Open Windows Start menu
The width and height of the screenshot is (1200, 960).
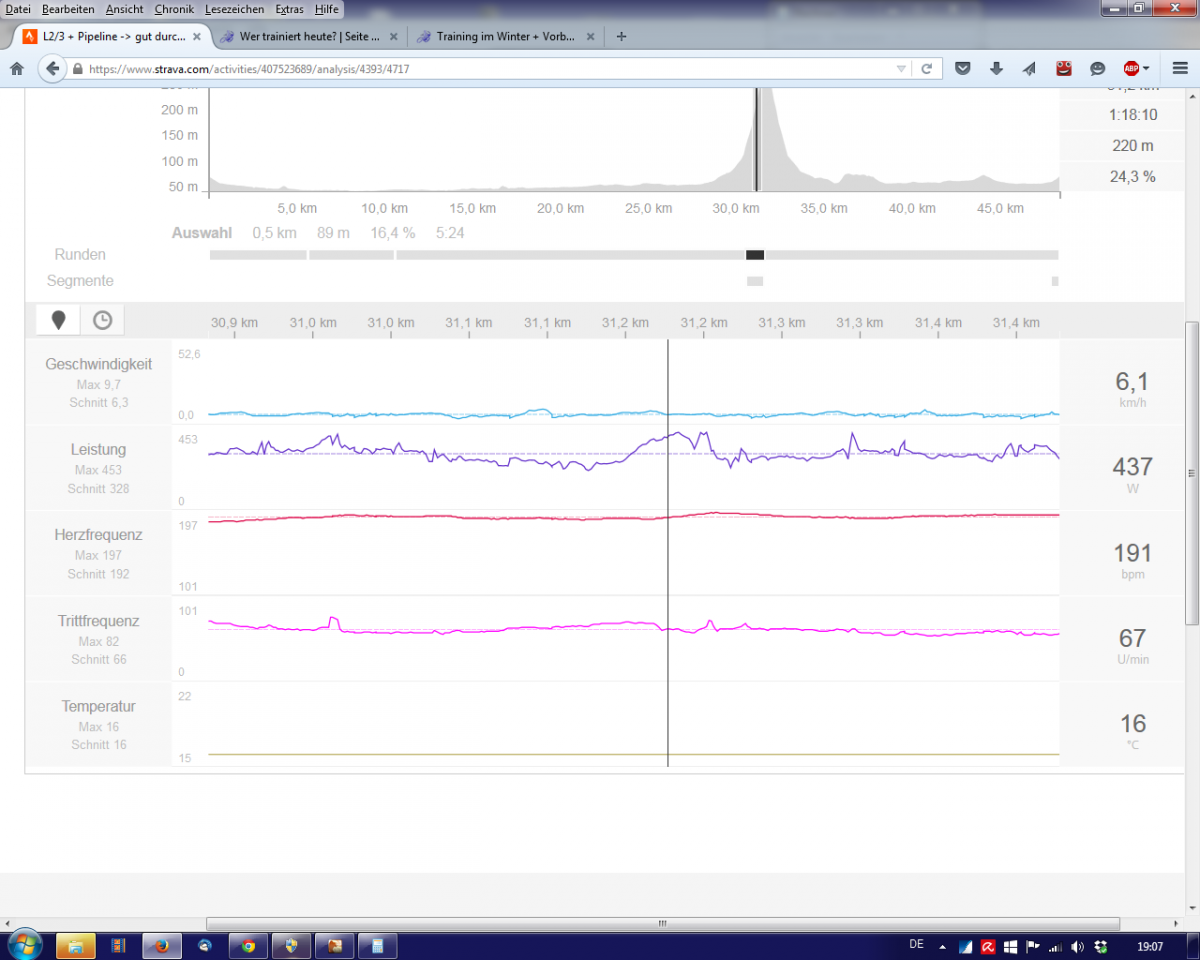click(x=23, y=944)
